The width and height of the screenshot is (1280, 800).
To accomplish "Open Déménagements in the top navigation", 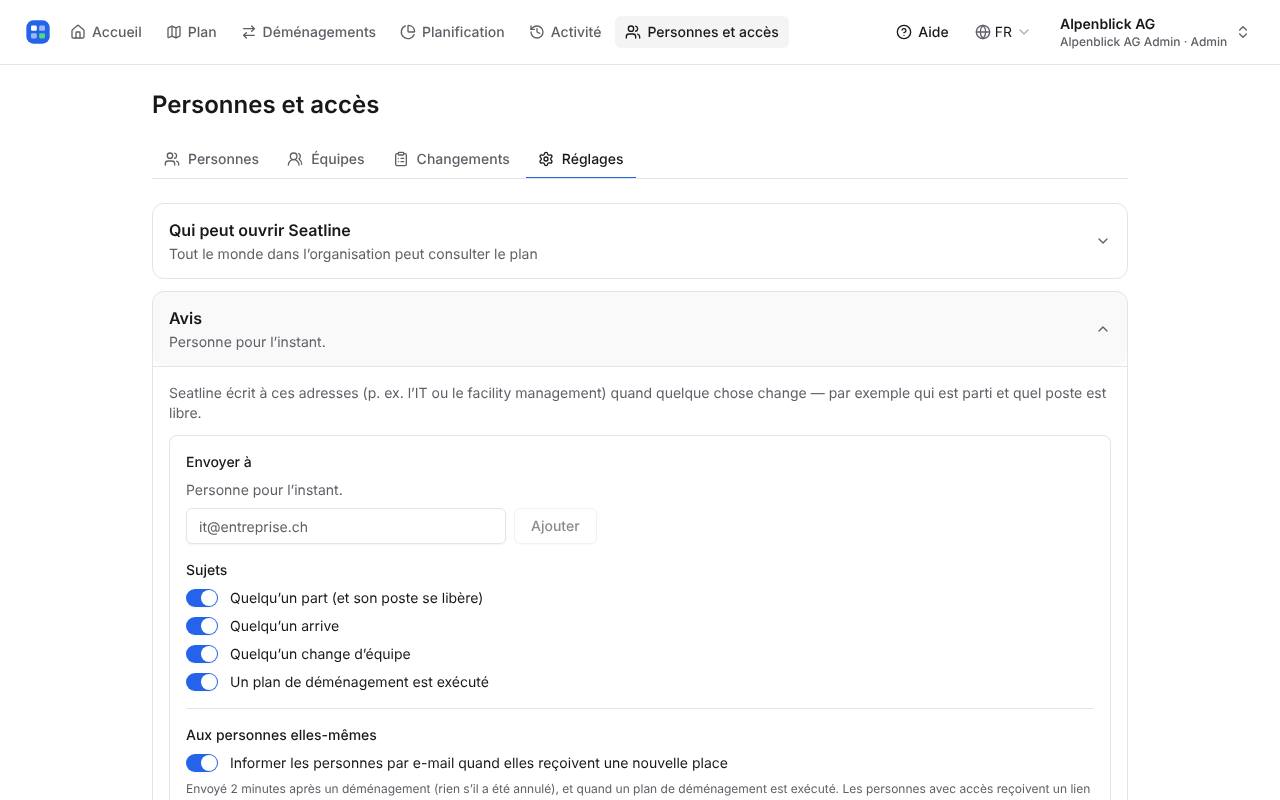I will pos(308,32).
